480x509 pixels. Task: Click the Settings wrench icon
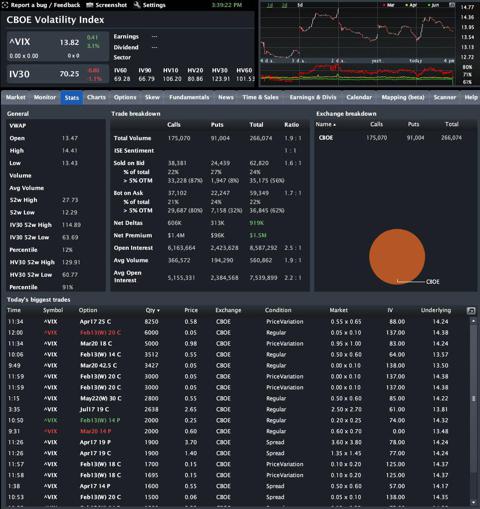coord(137,5)
